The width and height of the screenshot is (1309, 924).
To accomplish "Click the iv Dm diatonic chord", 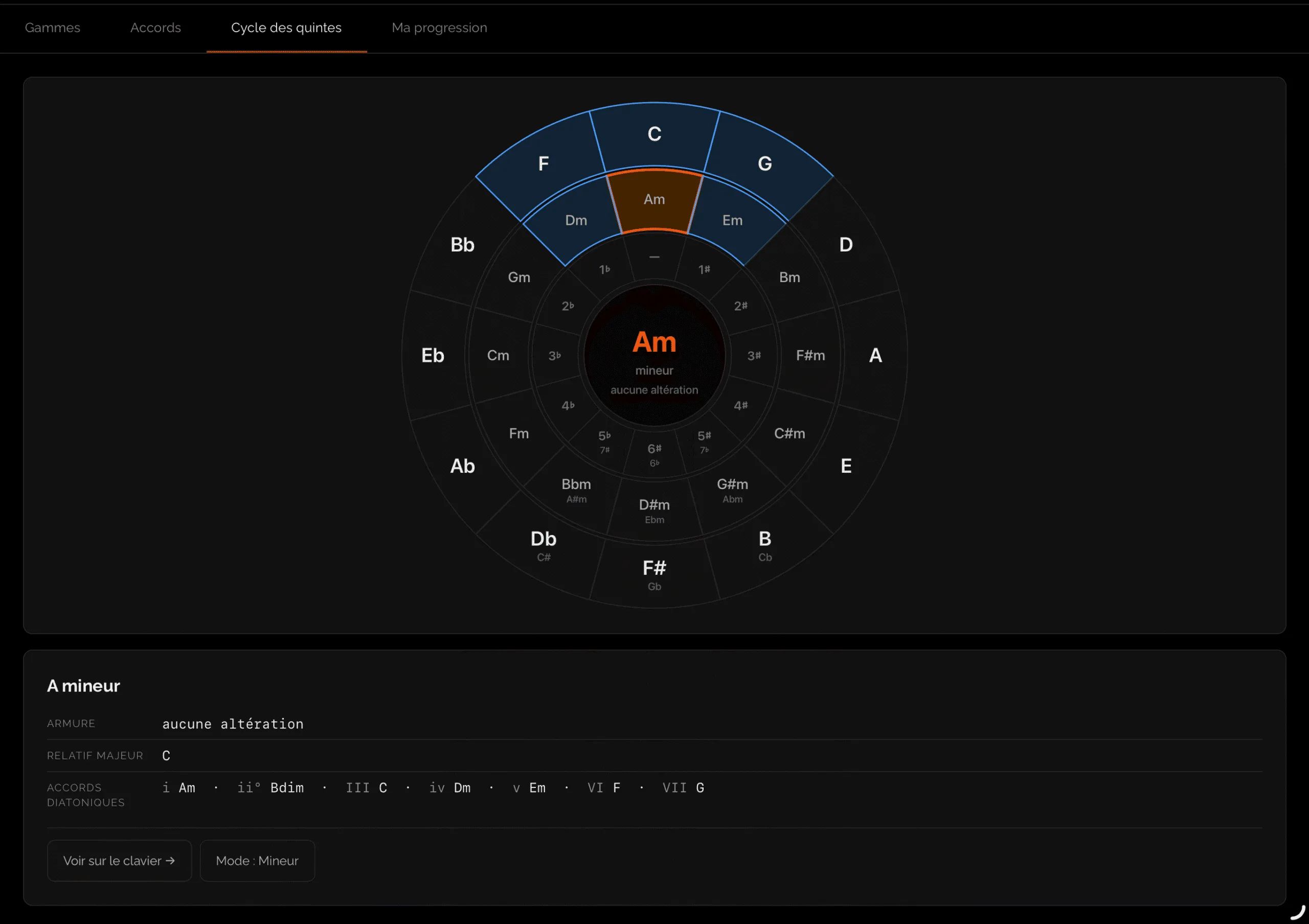I will [x=450, y=788].
